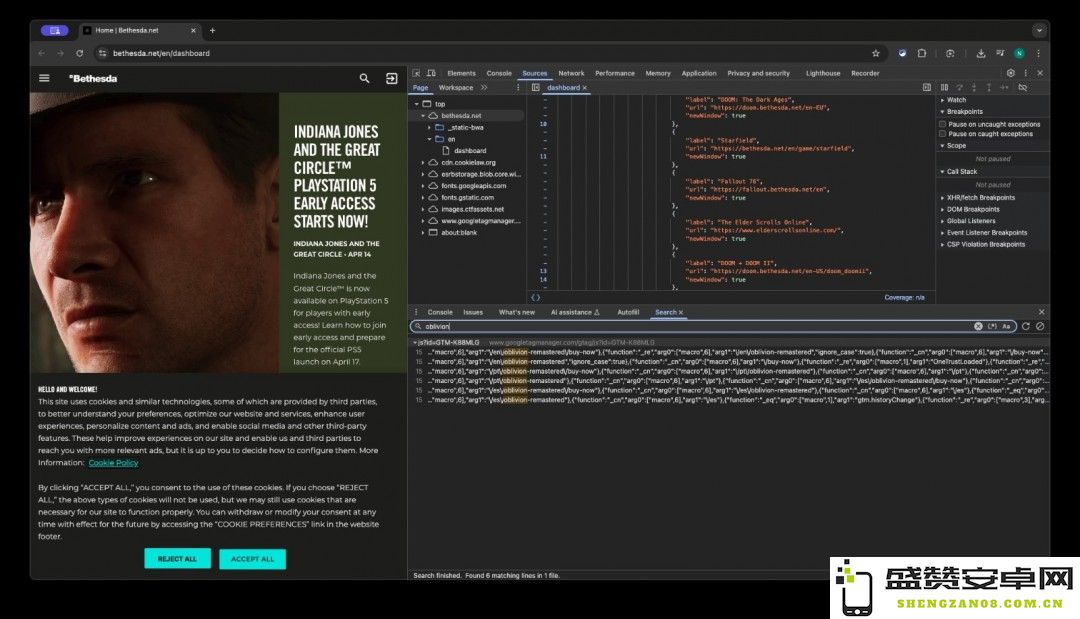The image size is (1080, 619).
Task: Reload the page in Chrome
Action: coord(80,53)
